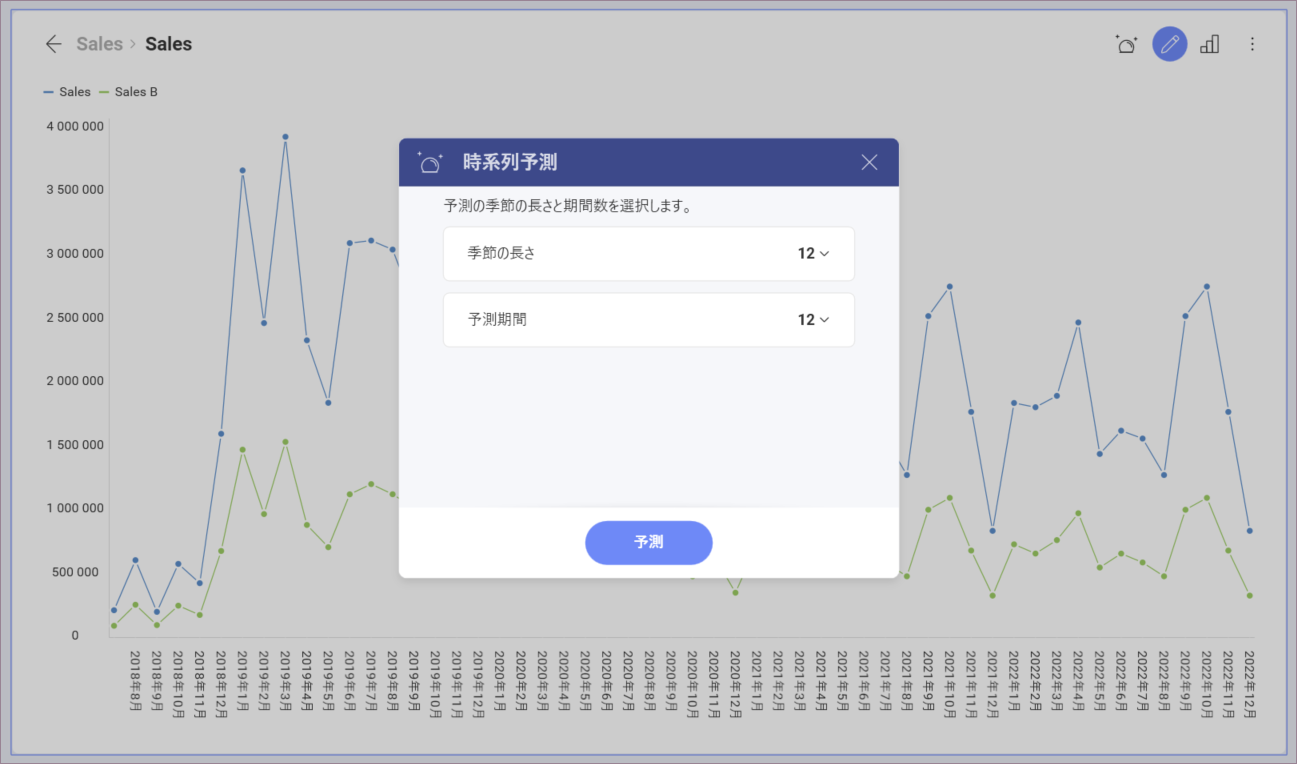Click the 1 500 000 axis label
Screen dimensions: 1297x764
[75, 445]
